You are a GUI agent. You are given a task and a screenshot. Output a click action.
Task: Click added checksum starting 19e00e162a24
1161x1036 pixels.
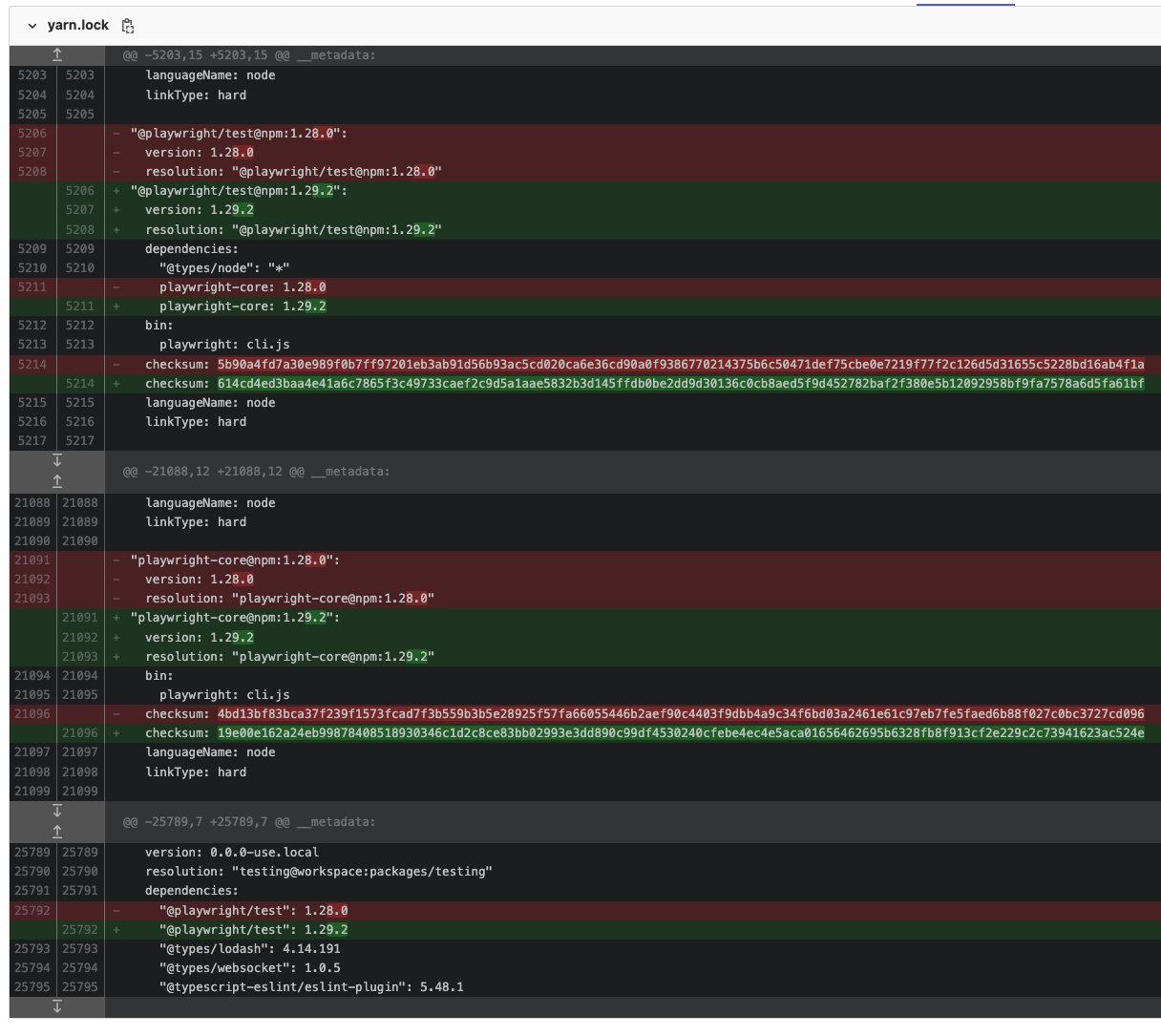click(681, 733)
